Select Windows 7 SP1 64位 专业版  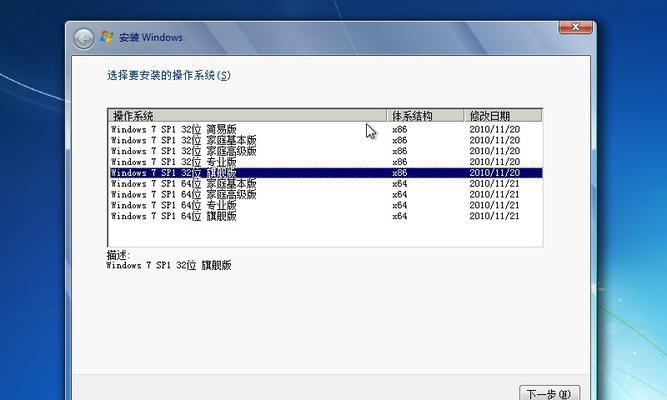point(325,205)
